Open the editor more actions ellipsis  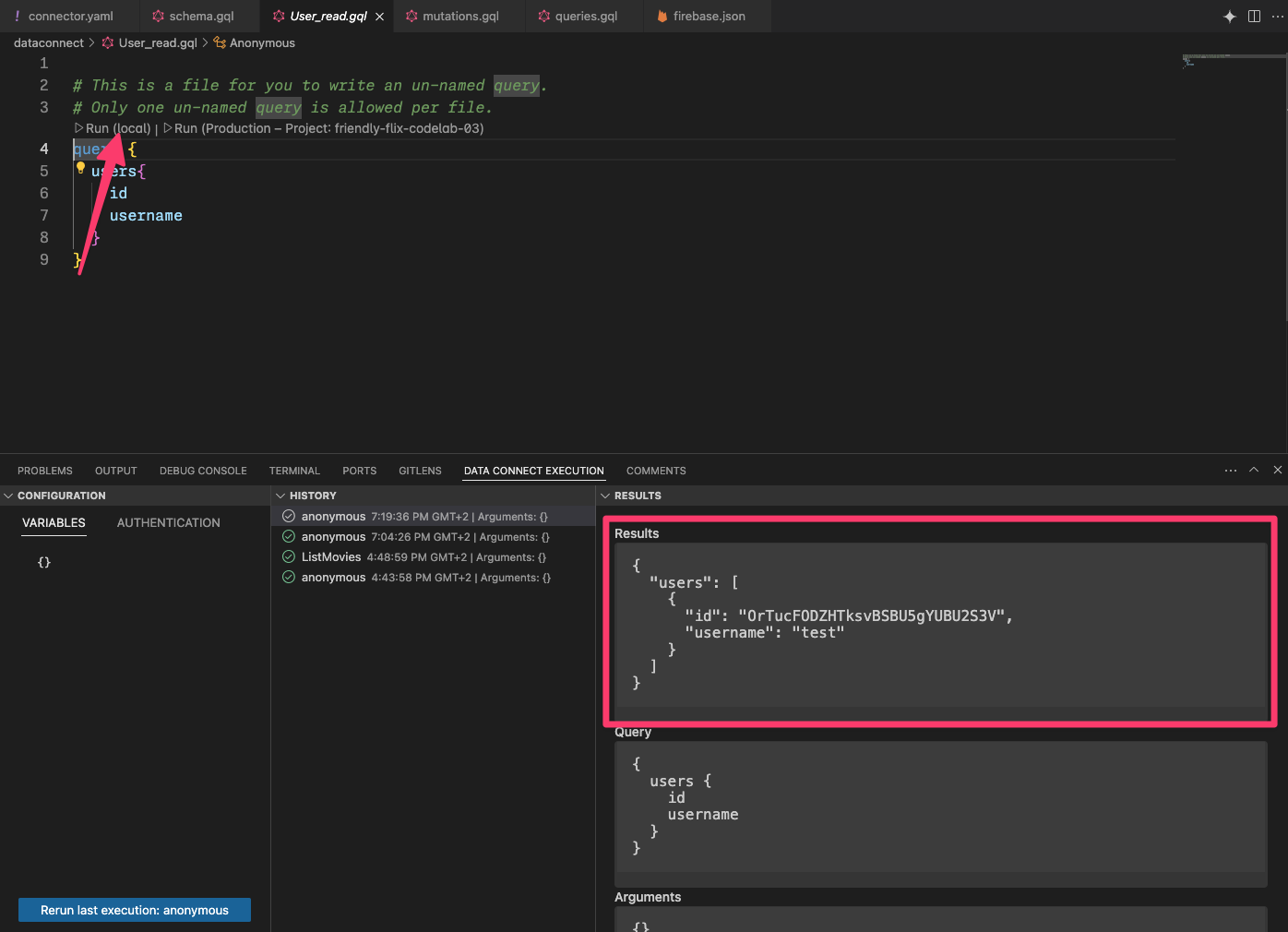(x=1277, y=17)
